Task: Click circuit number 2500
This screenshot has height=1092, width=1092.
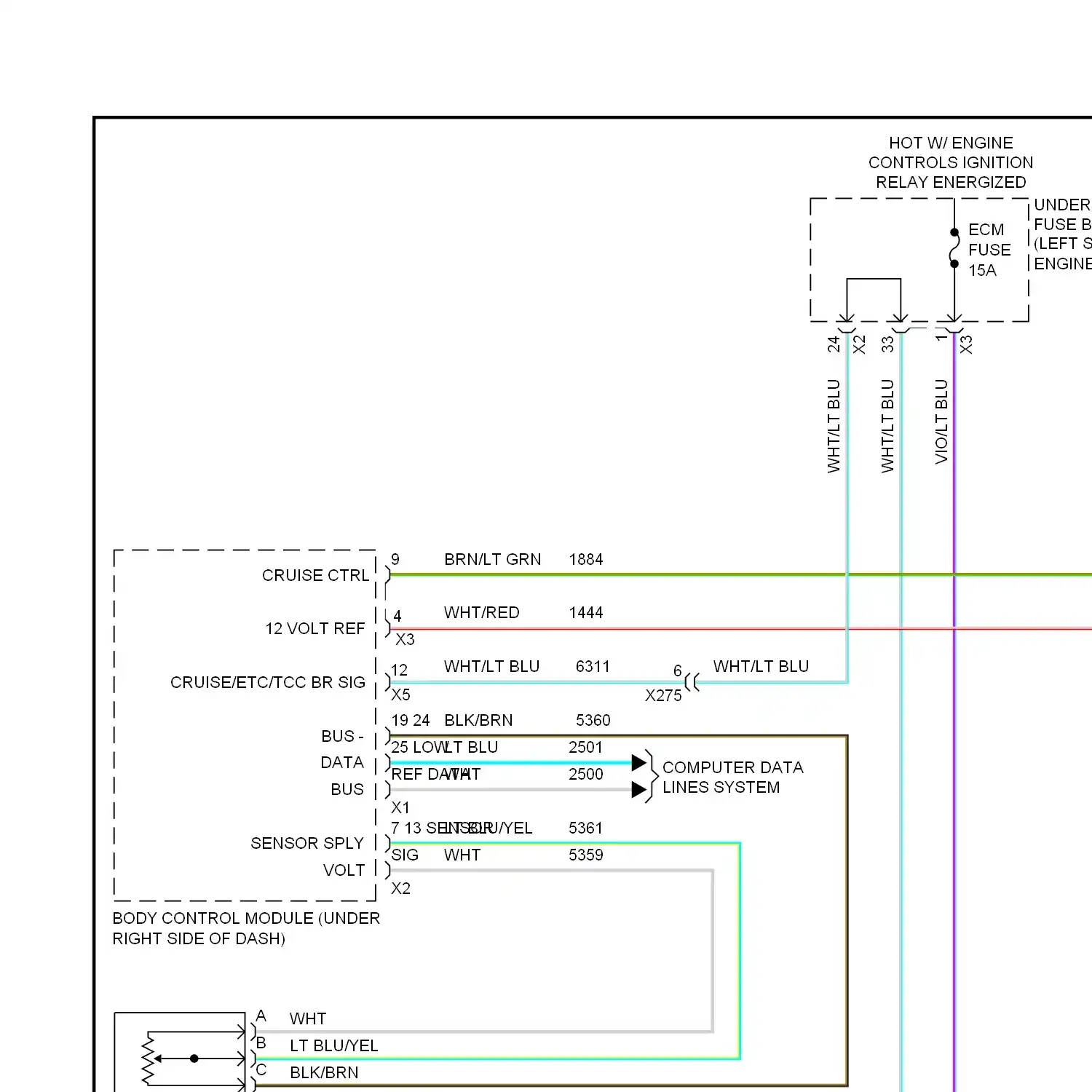Action: pos(586,774)
